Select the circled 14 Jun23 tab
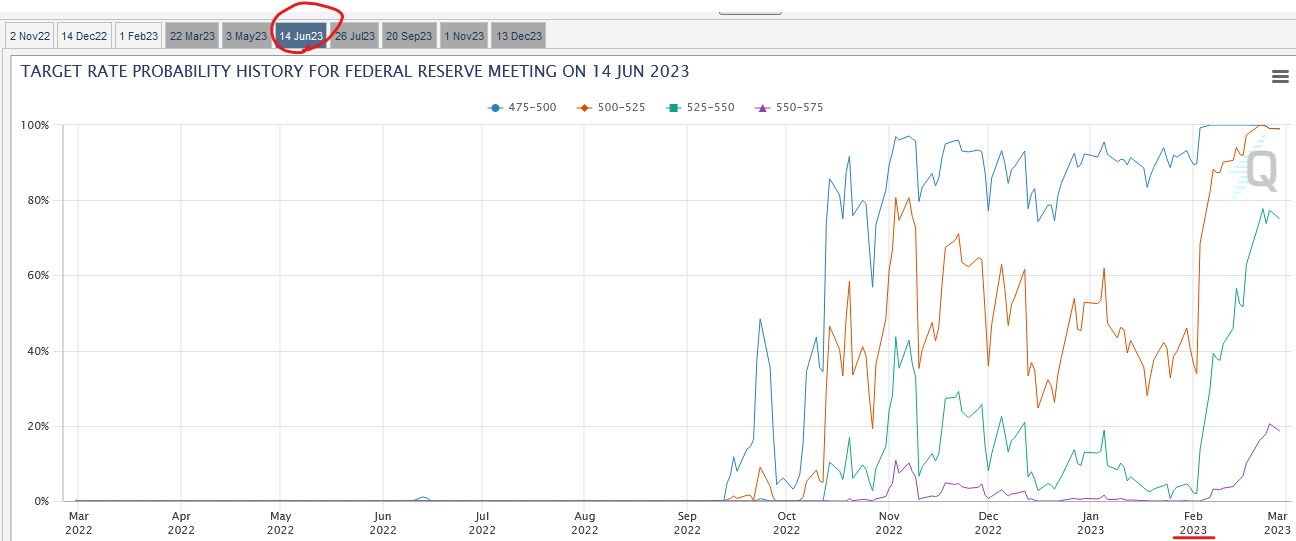The height and width of the screenshot is (541, 1296). click(301, 36)
